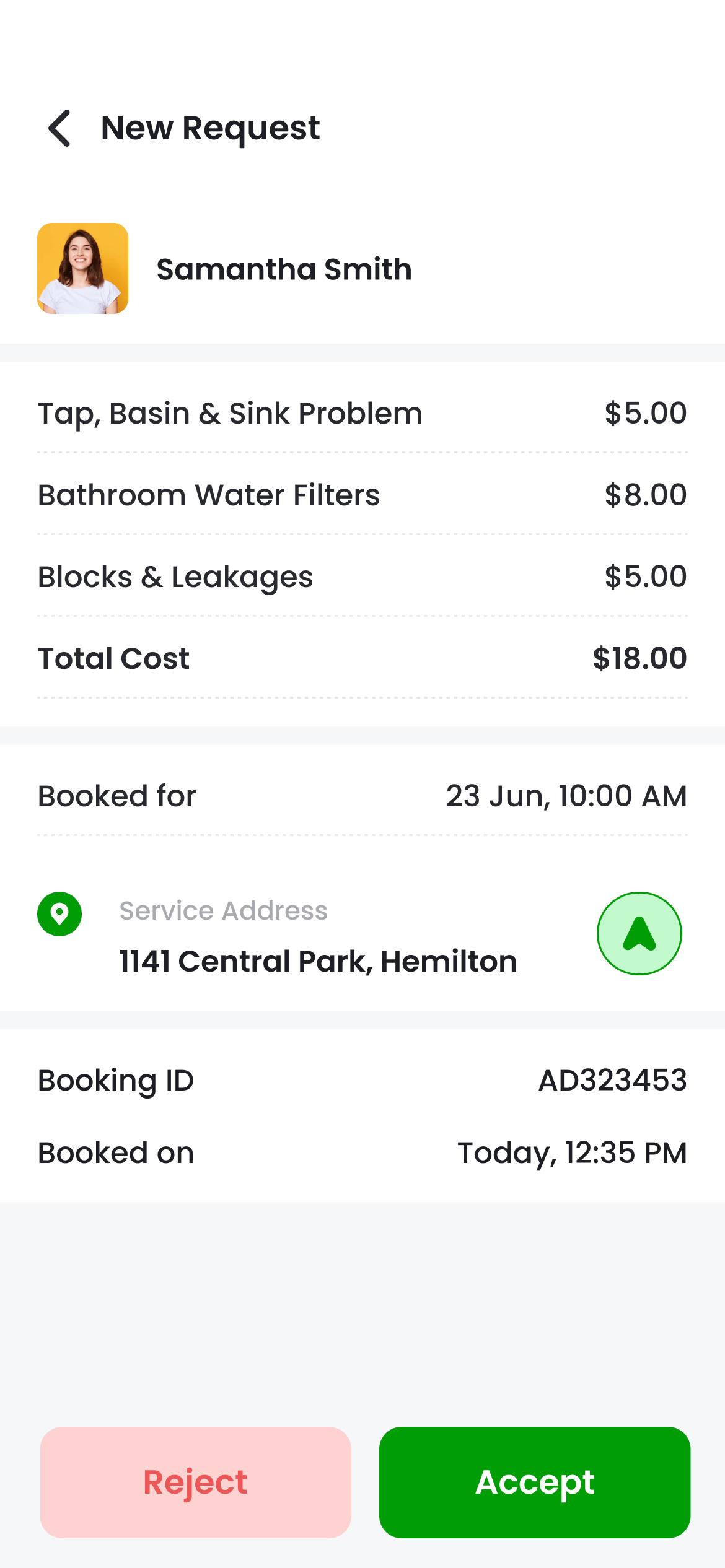Tap the booking ID AD323453
The image size is (725, 1568).
tap(612, 1080)
